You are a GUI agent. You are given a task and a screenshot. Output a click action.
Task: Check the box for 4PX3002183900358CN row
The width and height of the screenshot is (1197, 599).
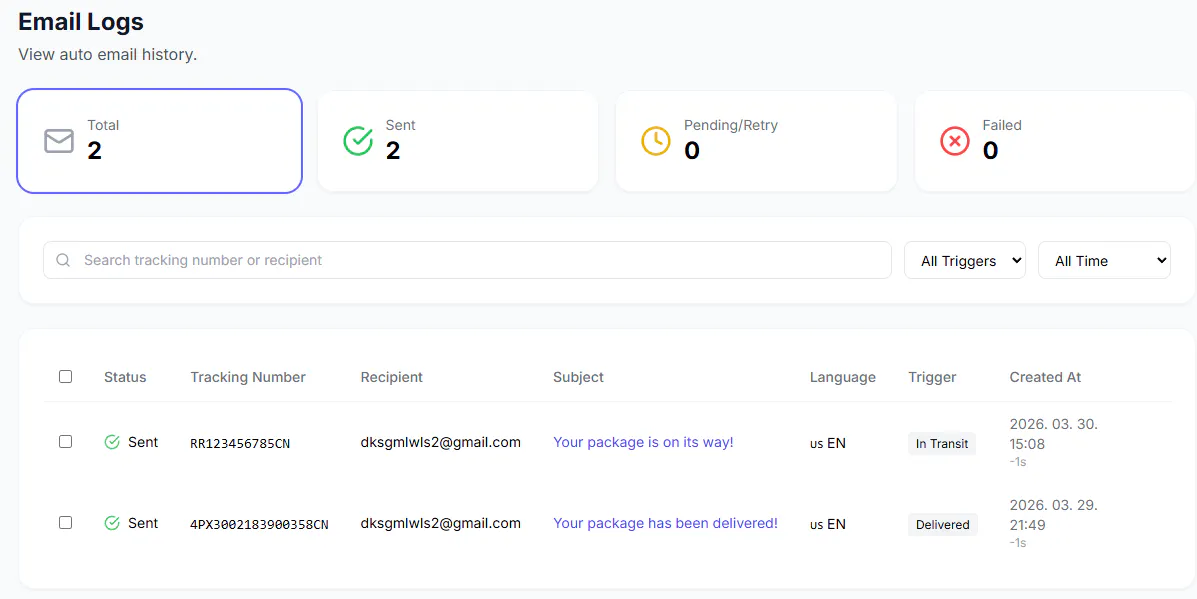(x=66, y=523)
